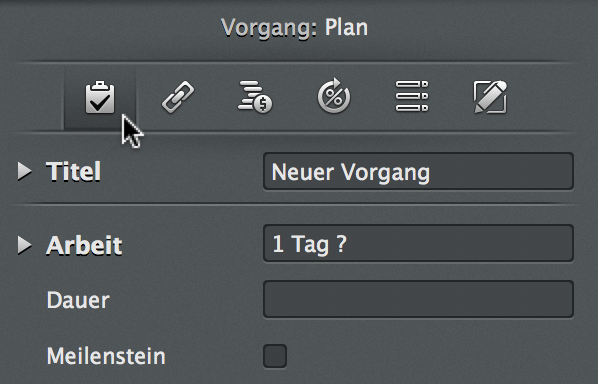Open the pencil notes edit icon
Image resolution: width=598 pixels, height=384 pixels.
coord(490,97)
